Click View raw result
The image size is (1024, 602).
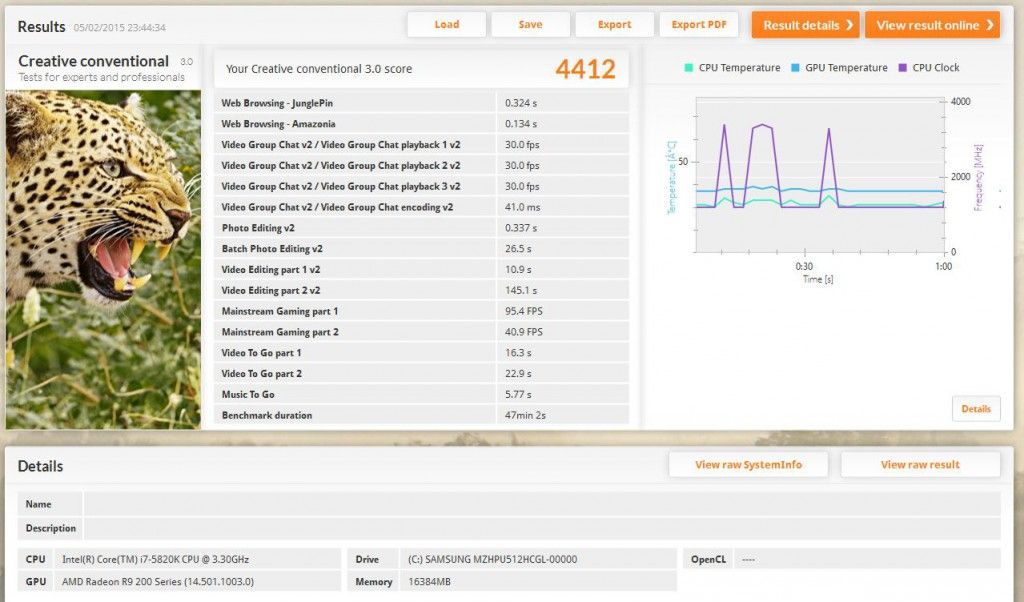(x=920, y=464)
